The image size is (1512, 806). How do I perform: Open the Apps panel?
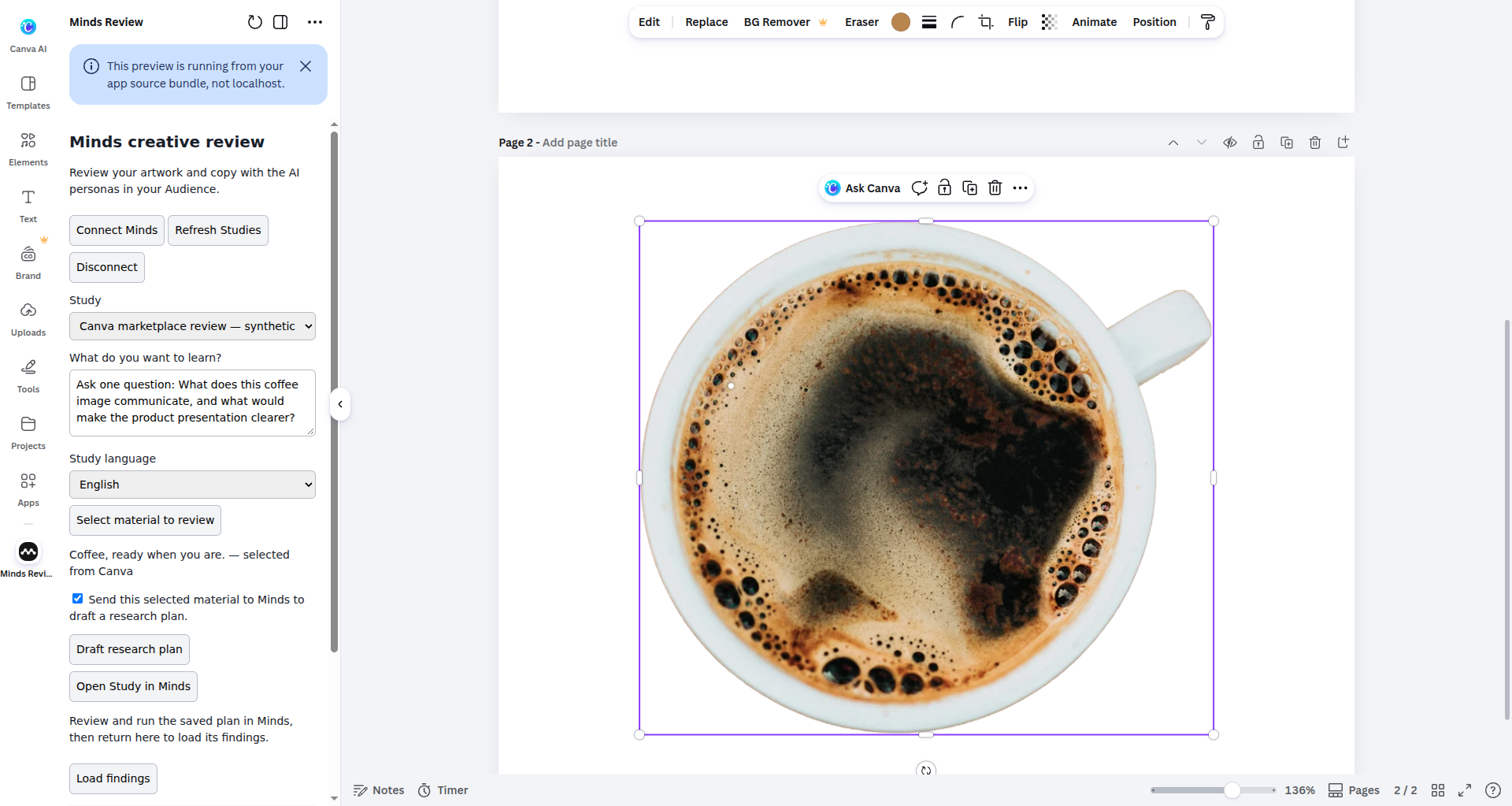tap(28, 489)
